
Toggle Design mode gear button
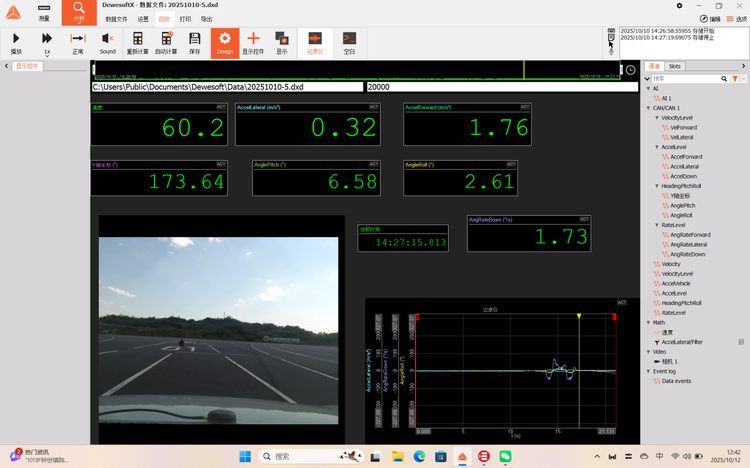[x=224, y=41]
